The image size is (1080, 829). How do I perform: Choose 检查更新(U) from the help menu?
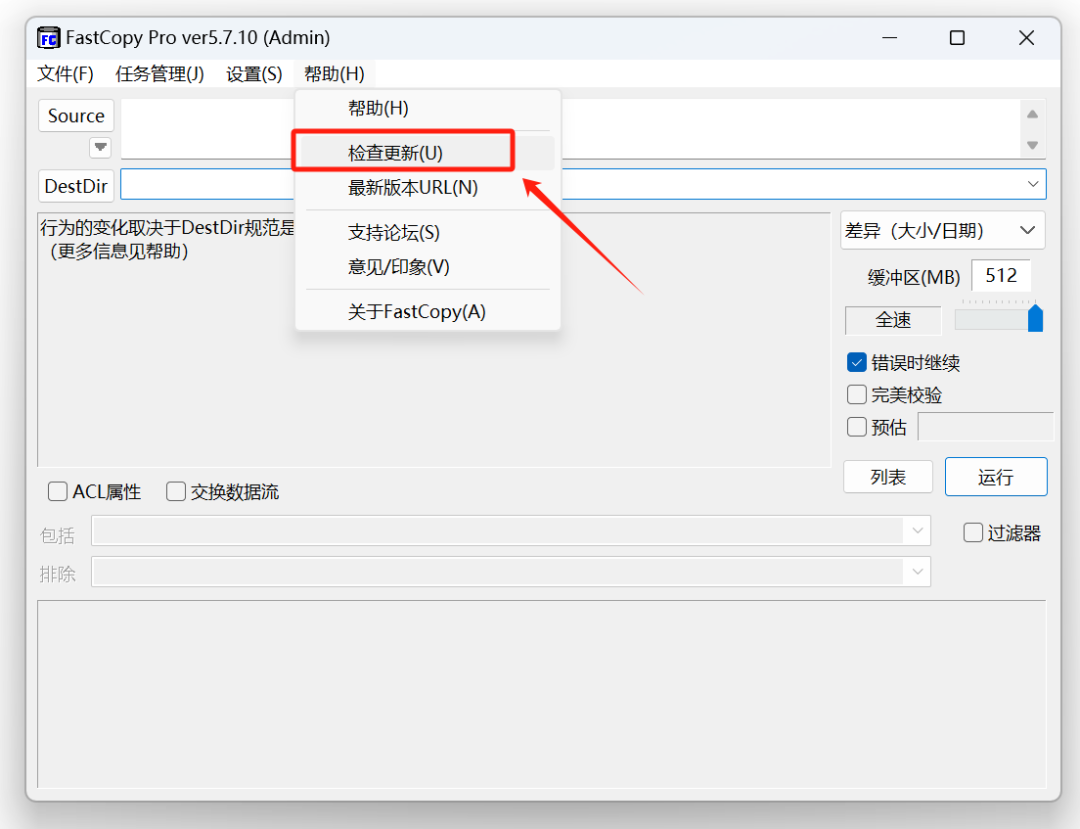click(428, 153)
